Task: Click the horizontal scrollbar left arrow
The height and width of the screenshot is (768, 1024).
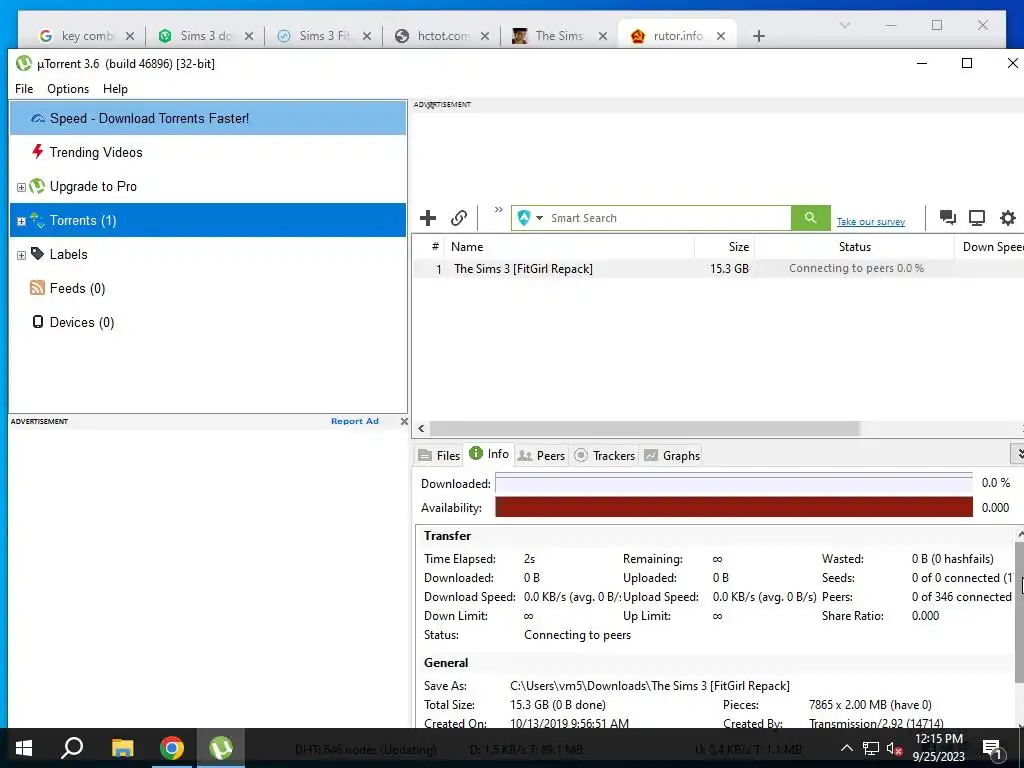Action: pos(421,428)
